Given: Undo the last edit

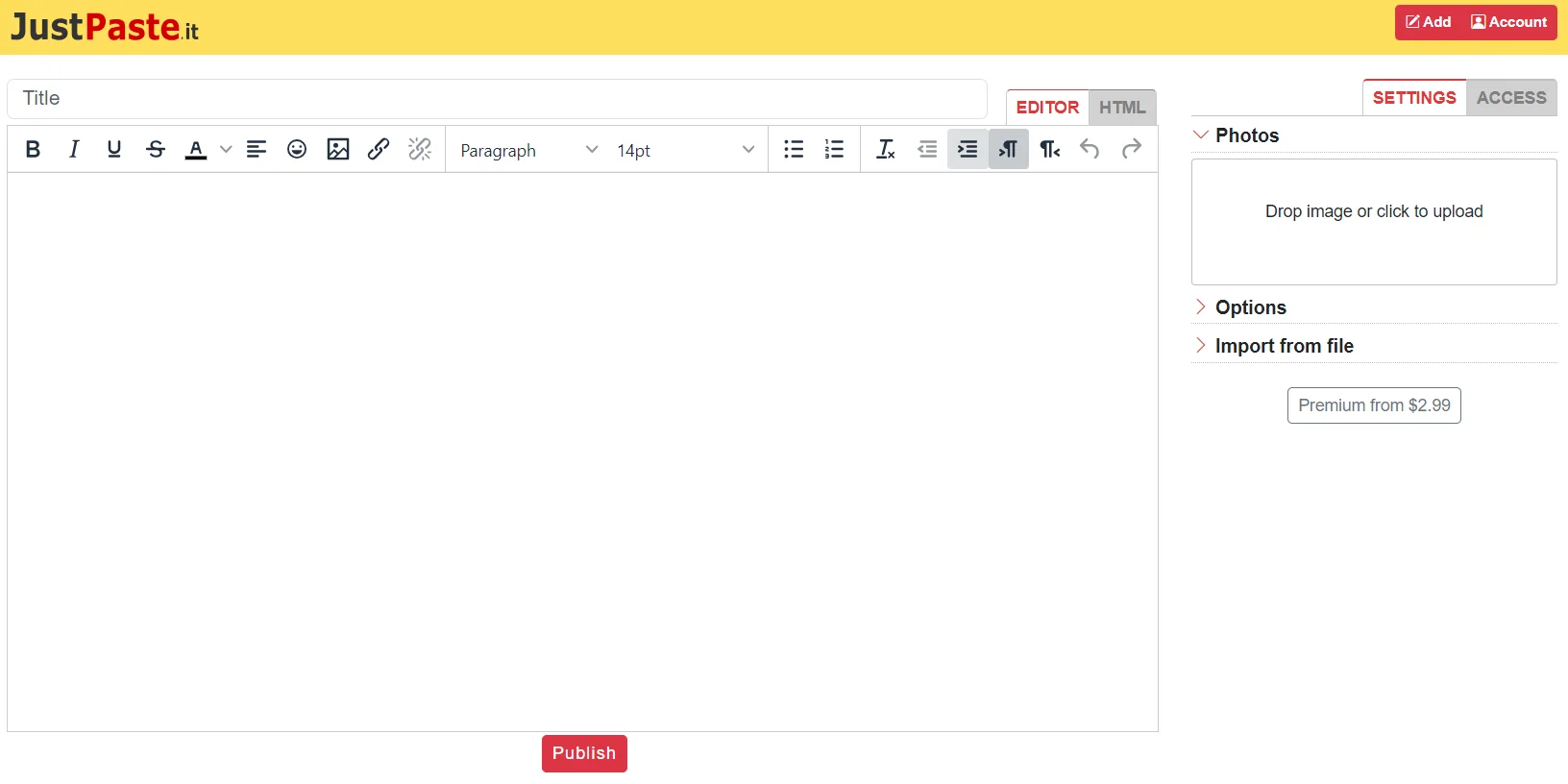Looking at the screenshot, I should pos(1090,149).
